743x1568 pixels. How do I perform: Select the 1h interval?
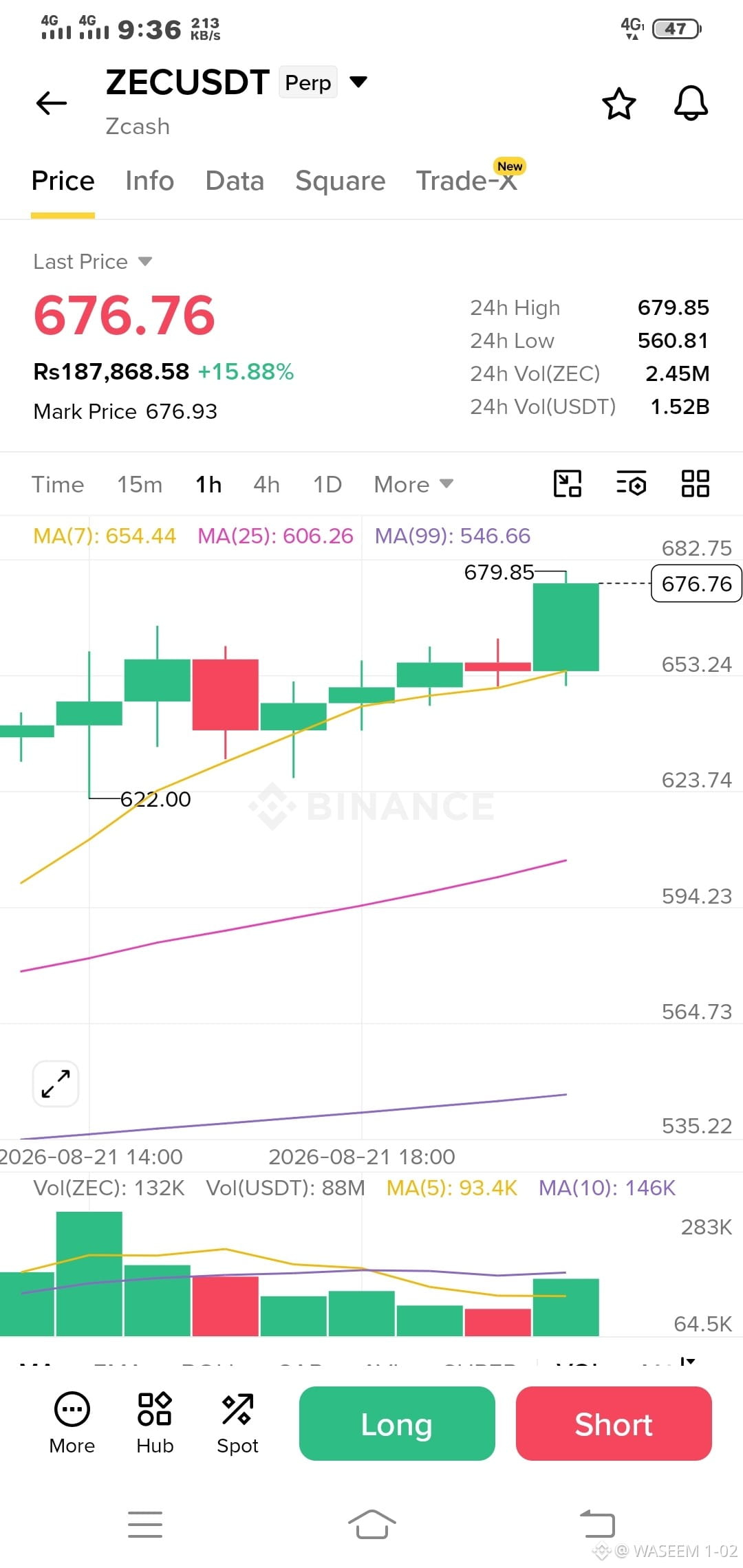point(208,484)
